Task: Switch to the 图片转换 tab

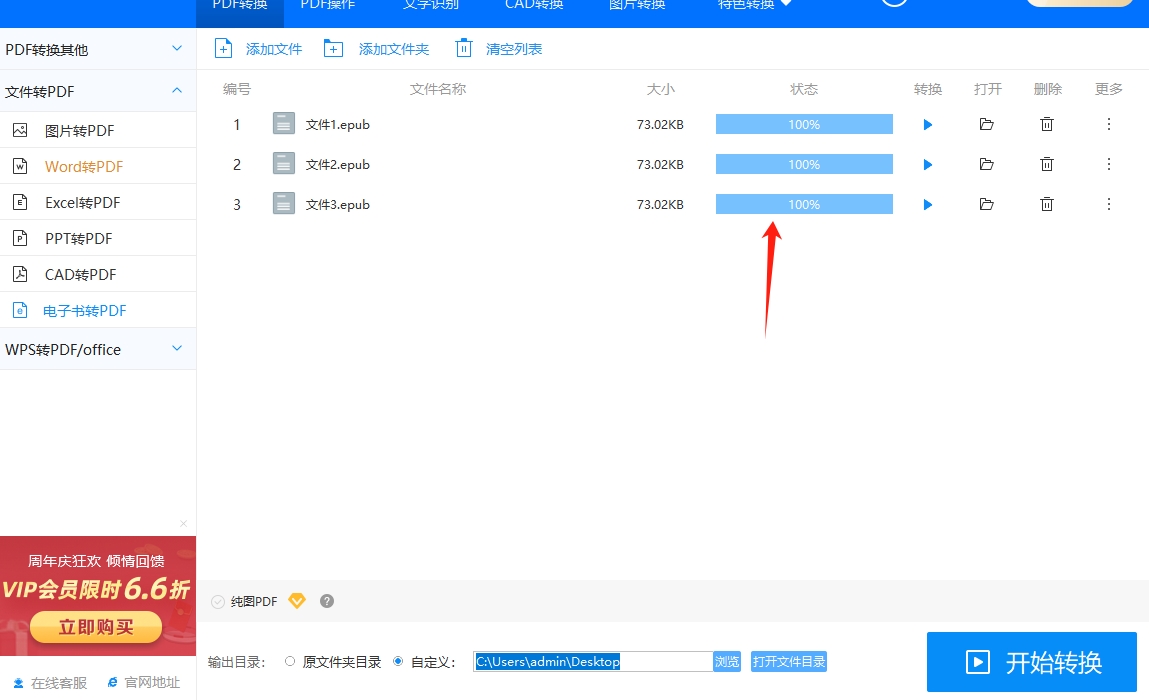Action: click(637, 4)
